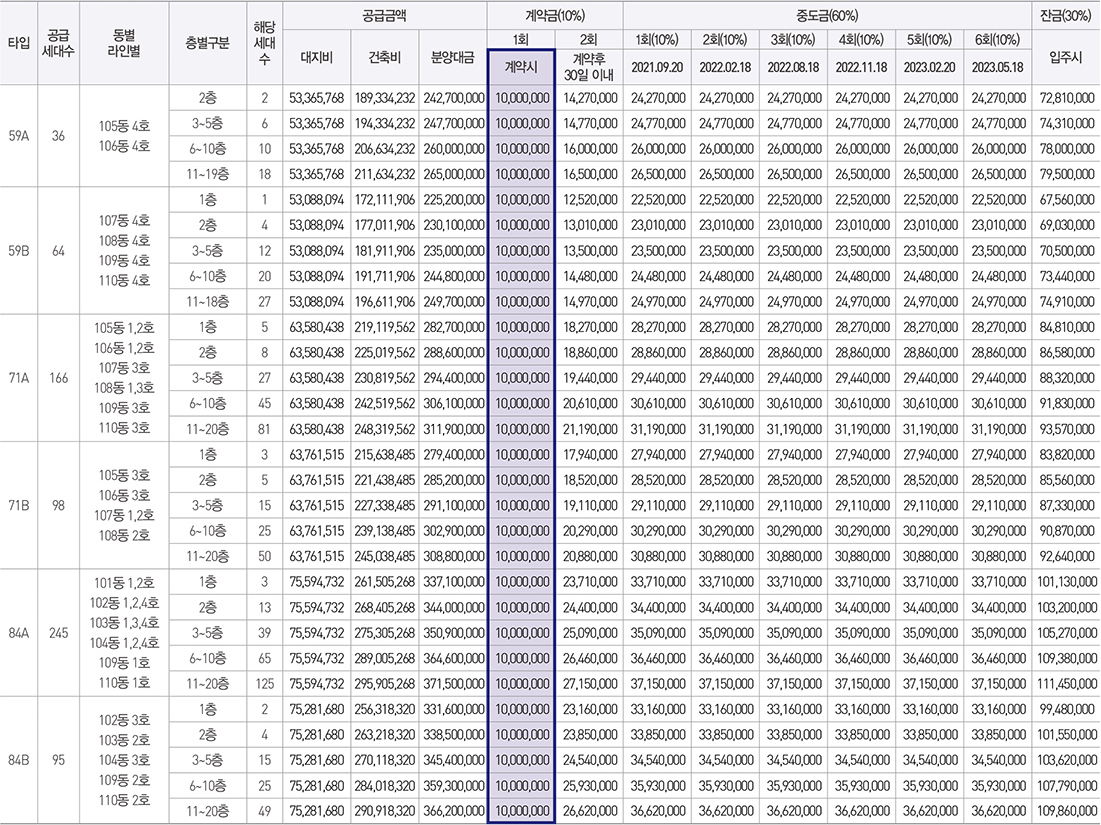Select the 59A type cell
Screen dimensions: 1101x825
click(x=19, y=136)
